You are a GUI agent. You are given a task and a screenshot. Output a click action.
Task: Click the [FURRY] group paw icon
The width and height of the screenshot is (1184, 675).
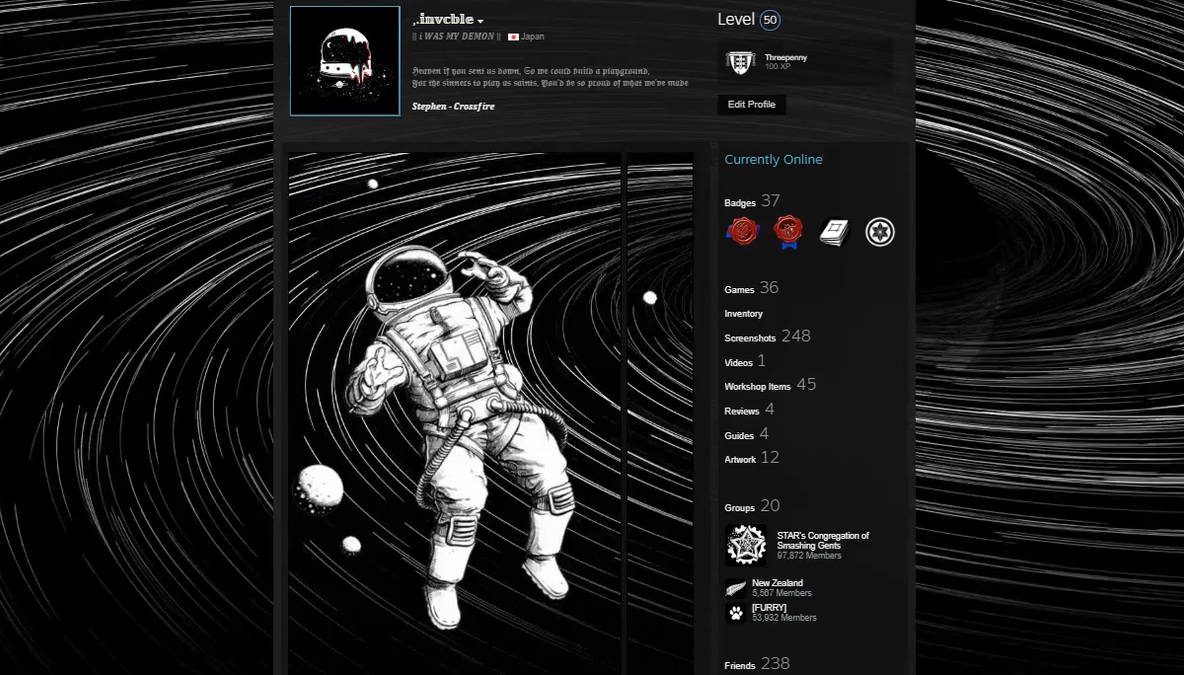[x=735, y=612]
